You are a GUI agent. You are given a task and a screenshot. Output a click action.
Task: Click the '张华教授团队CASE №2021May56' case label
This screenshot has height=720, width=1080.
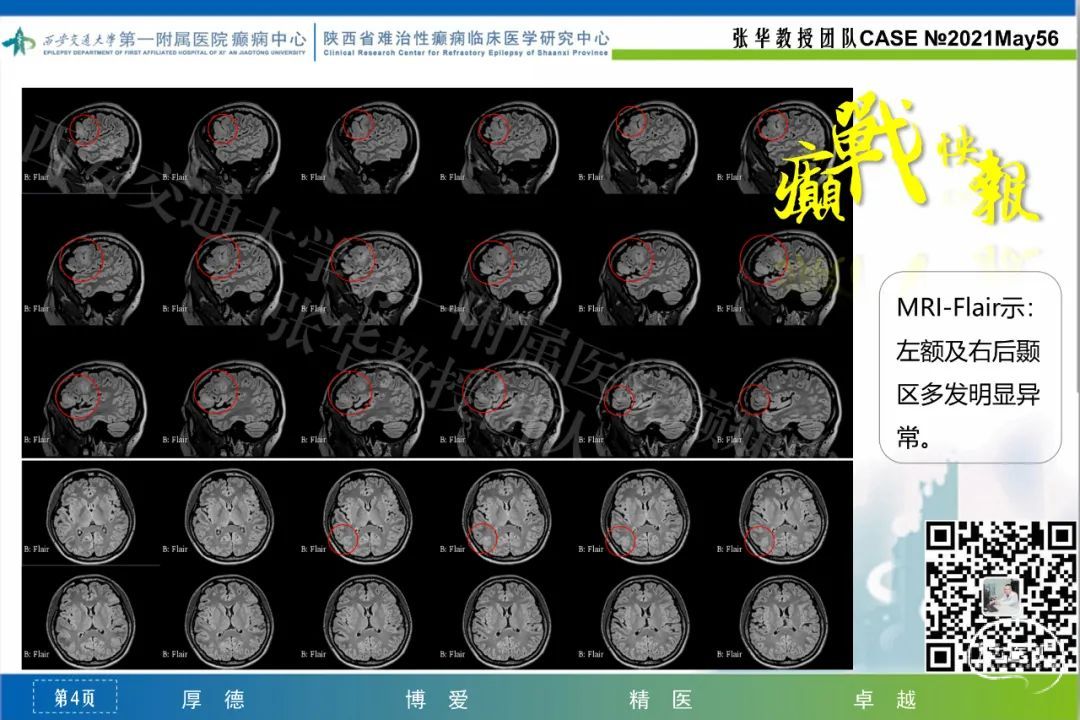(x=895, y=38)
